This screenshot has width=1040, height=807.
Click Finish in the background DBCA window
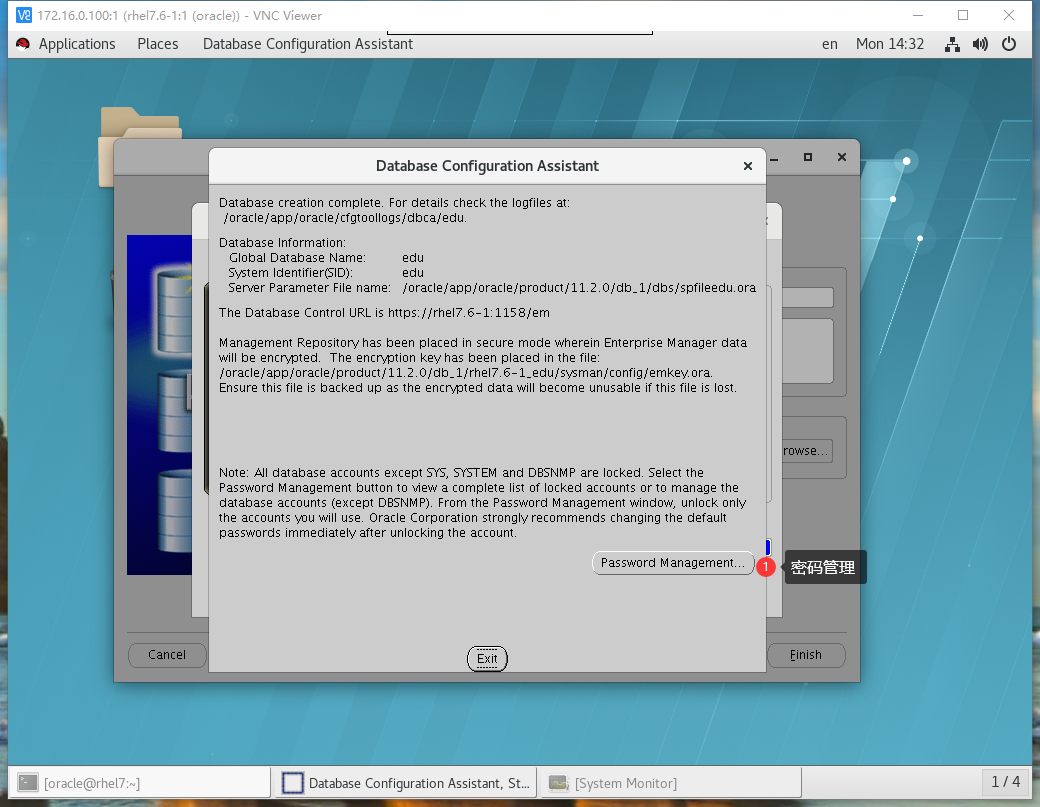(806, 654)
